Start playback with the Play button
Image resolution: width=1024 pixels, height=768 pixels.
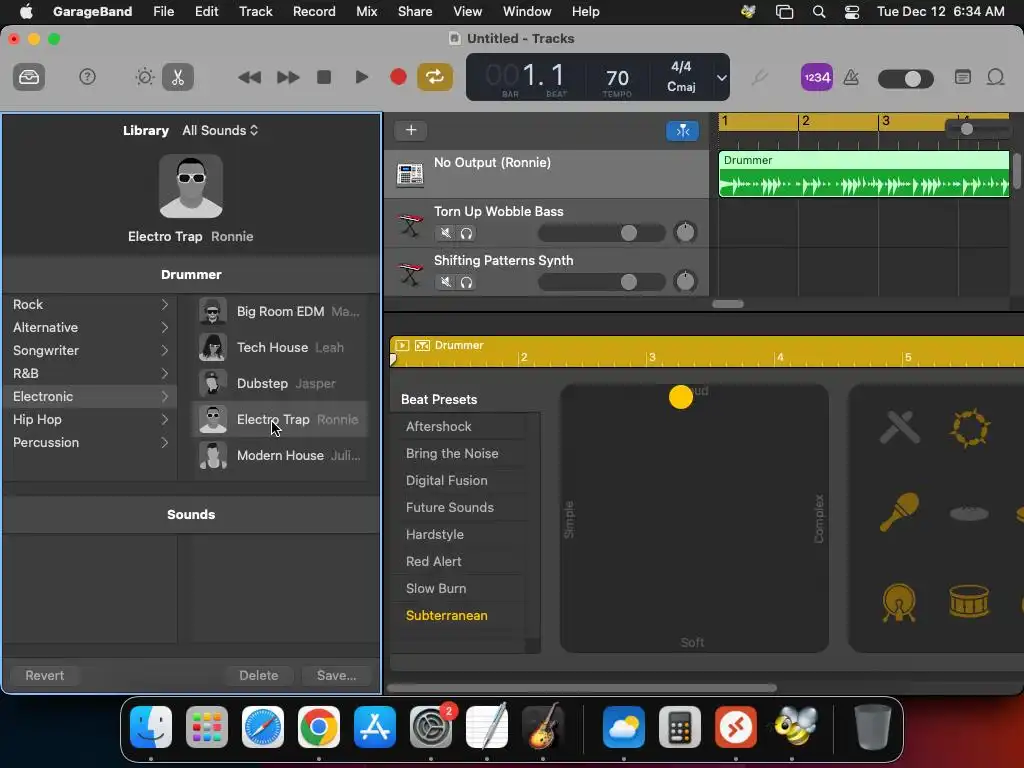361,77
